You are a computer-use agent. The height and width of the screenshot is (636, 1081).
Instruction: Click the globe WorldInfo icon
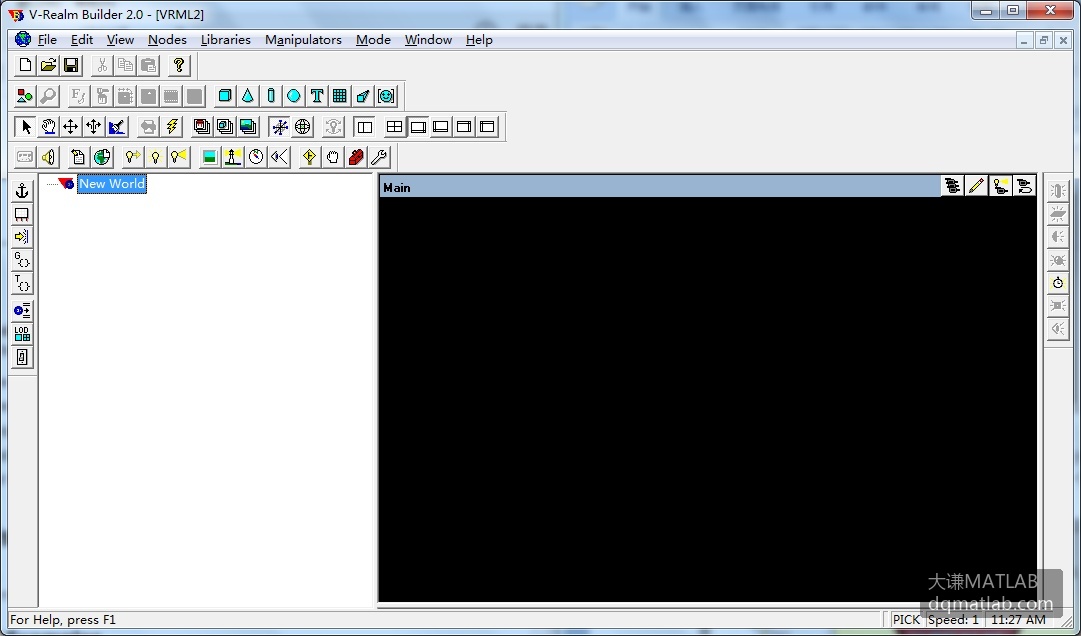pos(102,157)
